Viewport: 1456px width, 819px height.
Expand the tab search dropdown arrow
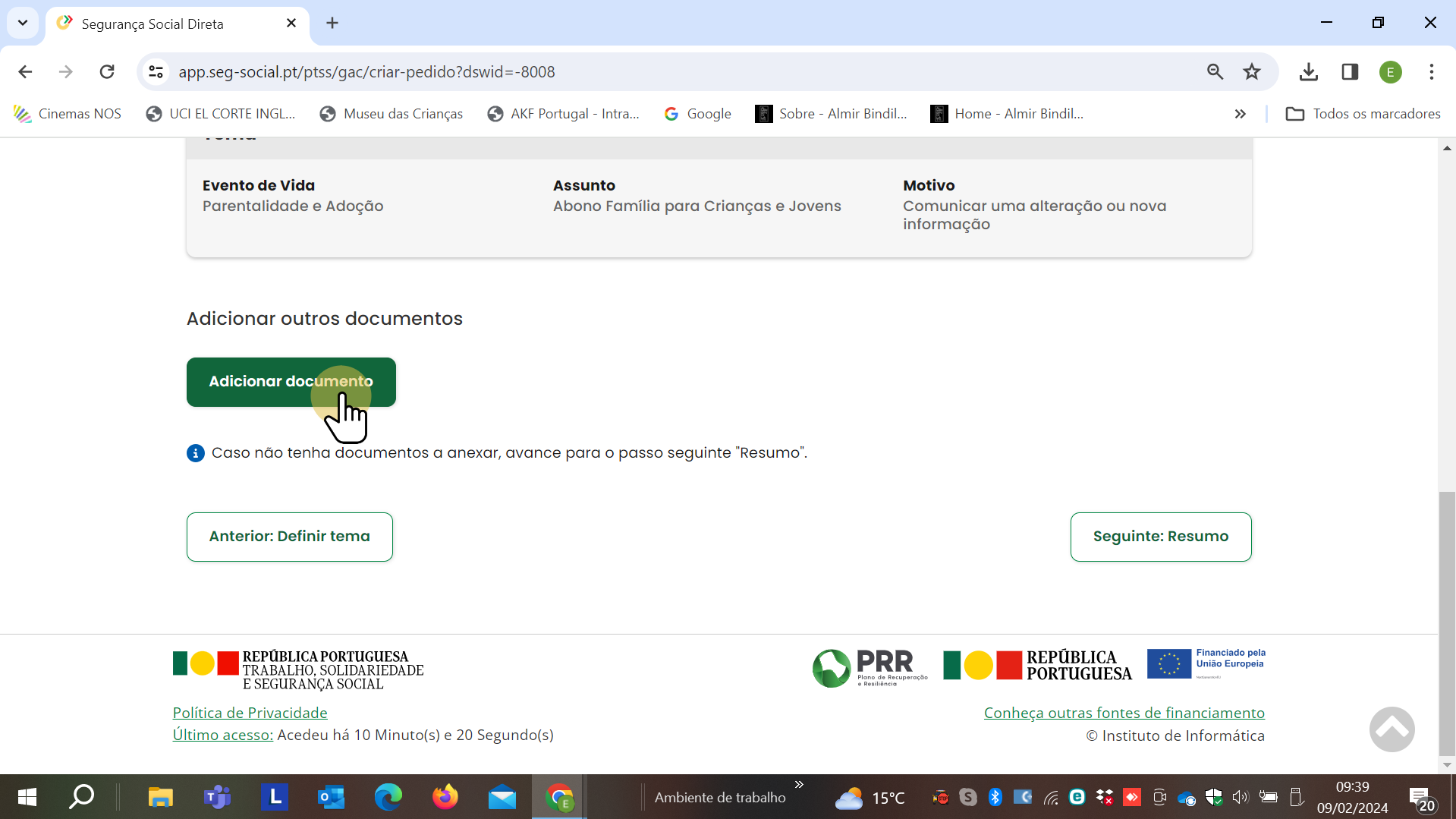coord(23,23)
